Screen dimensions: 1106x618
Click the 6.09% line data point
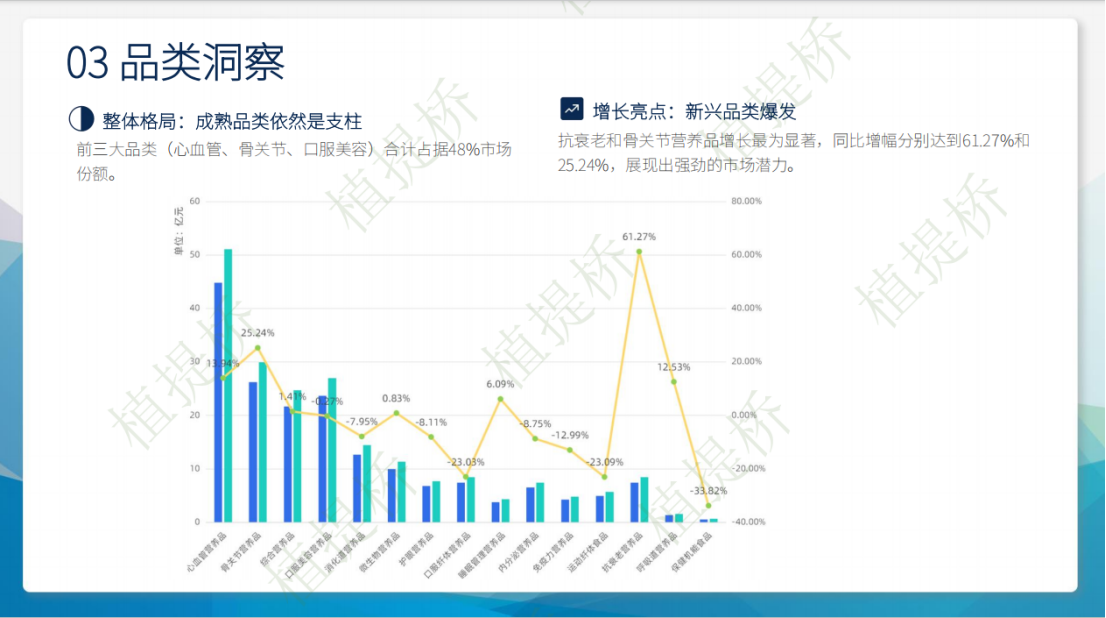coord(501,399)
